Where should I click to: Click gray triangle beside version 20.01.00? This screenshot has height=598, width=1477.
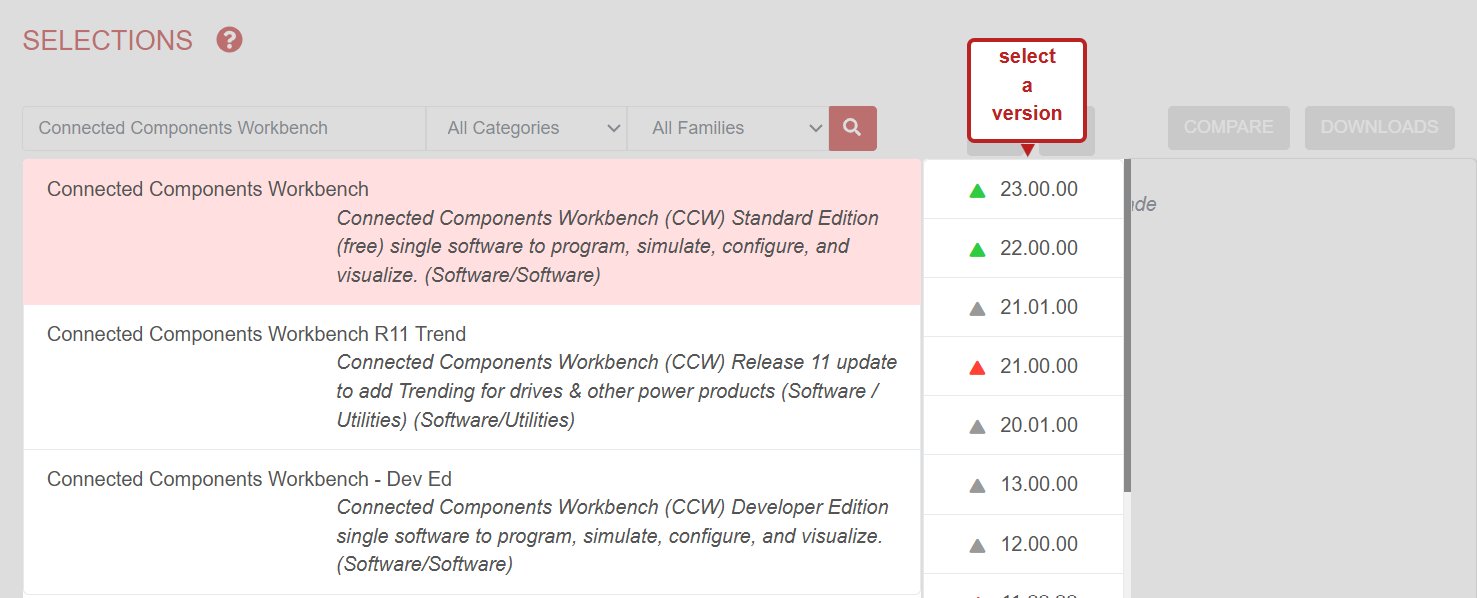point(977,426)
